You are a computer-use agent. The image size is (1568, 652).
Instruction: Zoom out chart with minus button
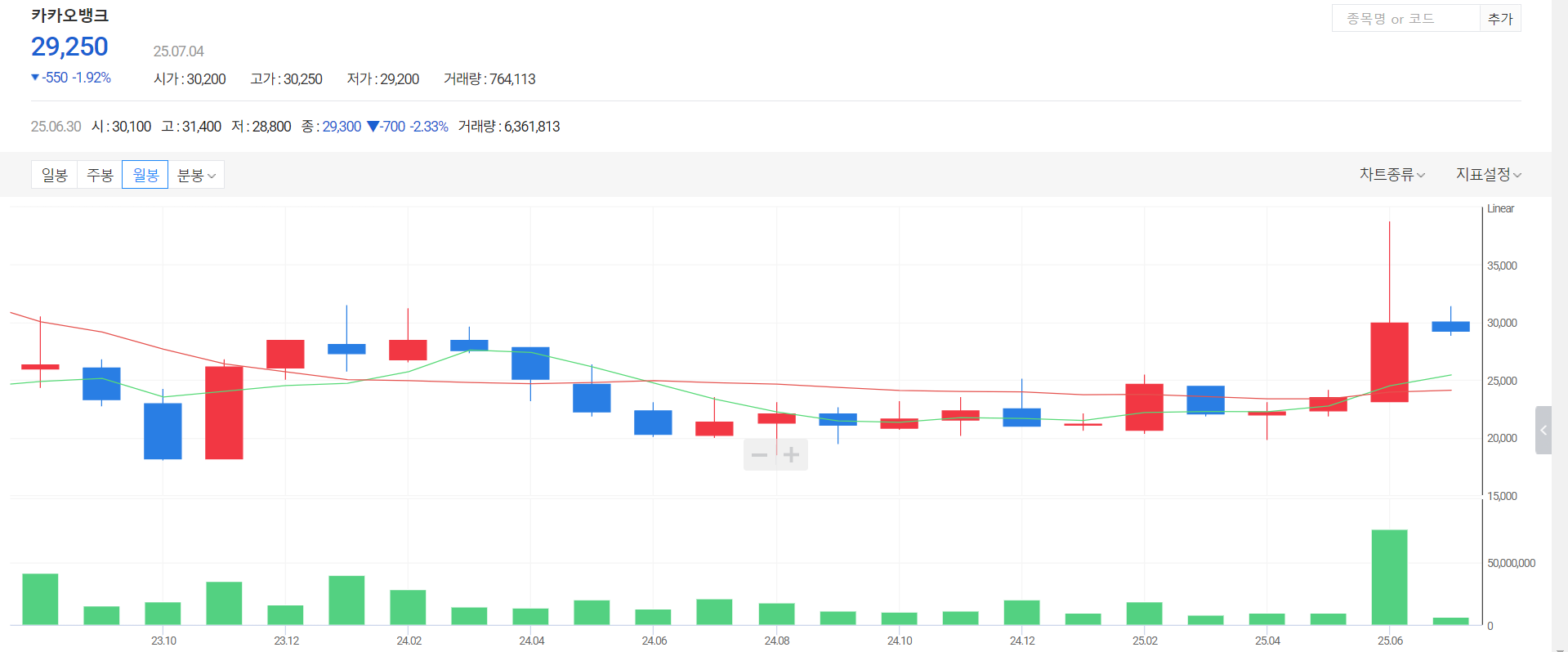(759, 454)
